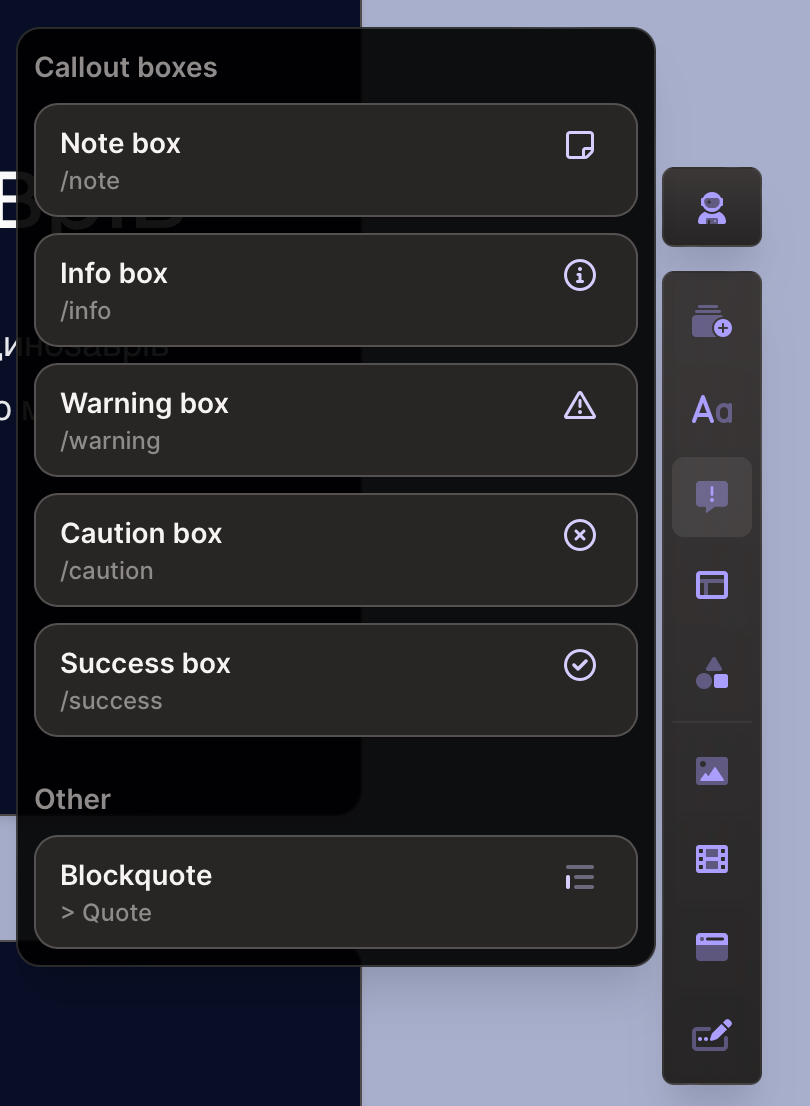810x1106 pixels.
Task: Insert a Blockquote
Action: coord(300,892)
